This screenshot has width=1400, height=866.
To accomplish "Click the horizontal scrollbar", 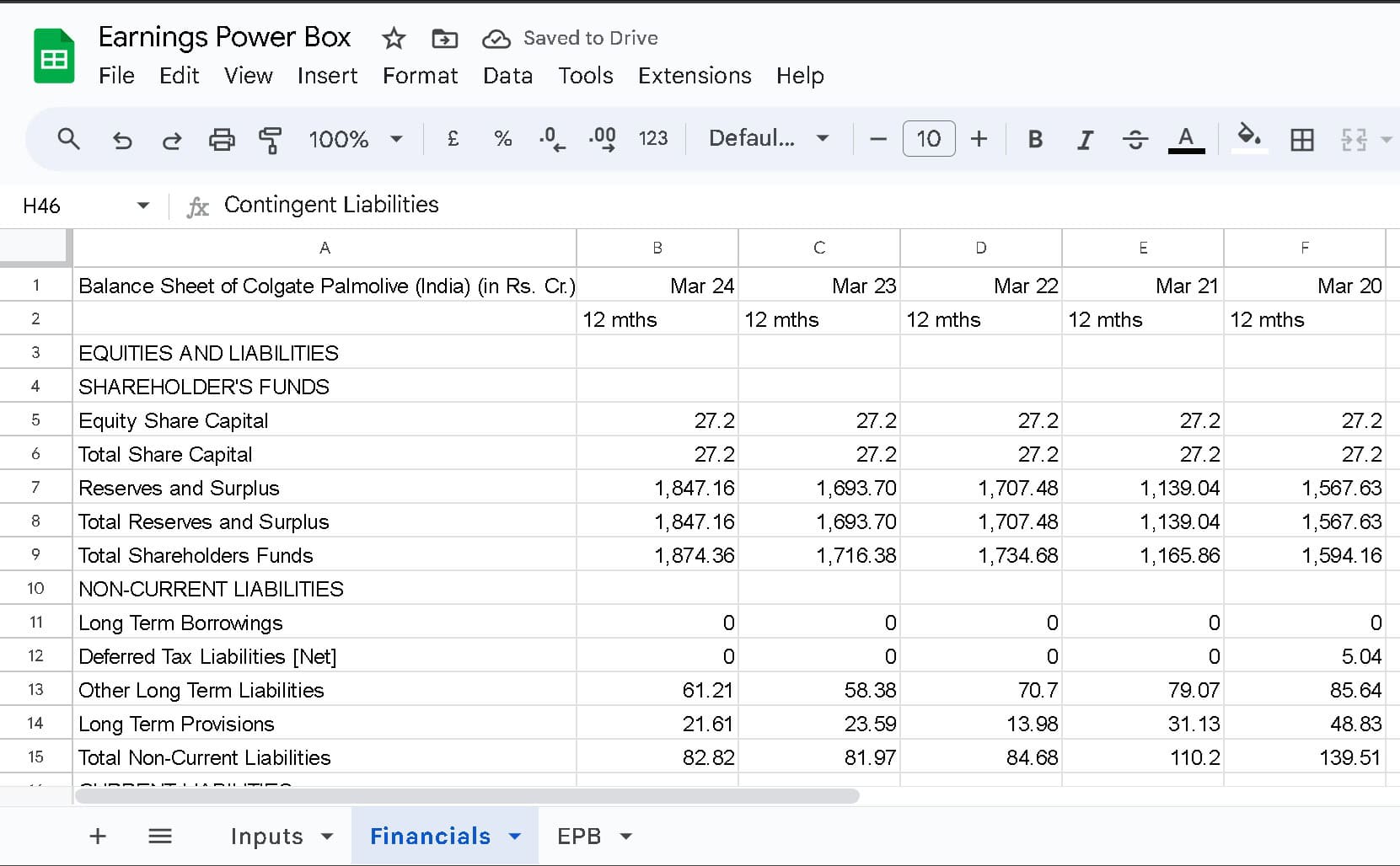I will pyautogui.click(x=464, y=794).
